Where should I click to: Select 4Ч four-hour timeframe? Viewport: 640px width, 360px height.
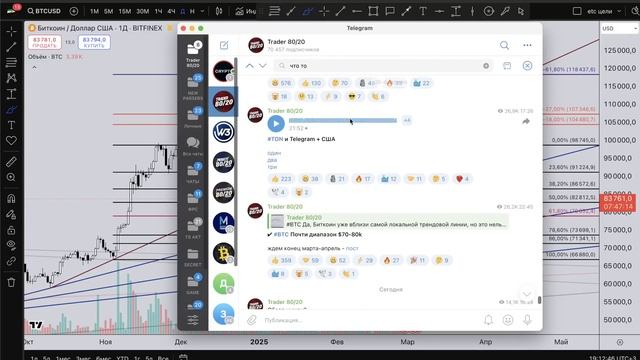pos(171,11)
